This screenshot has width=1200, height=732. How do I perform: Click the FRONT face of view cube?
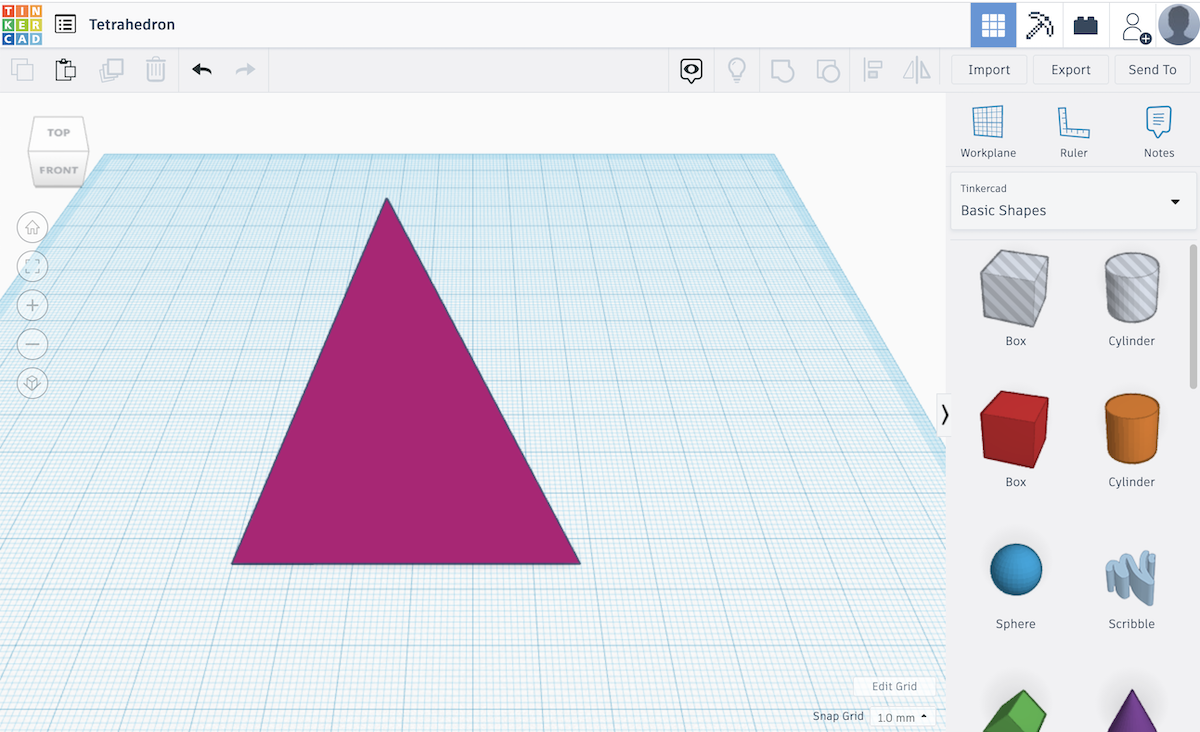[58, 169]
